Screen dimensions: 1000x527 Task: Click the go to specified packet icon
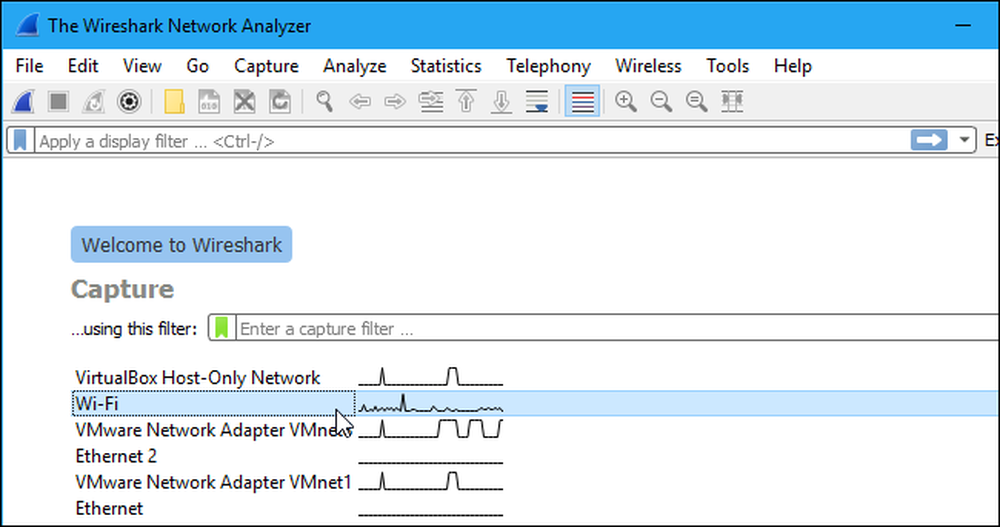431,101
